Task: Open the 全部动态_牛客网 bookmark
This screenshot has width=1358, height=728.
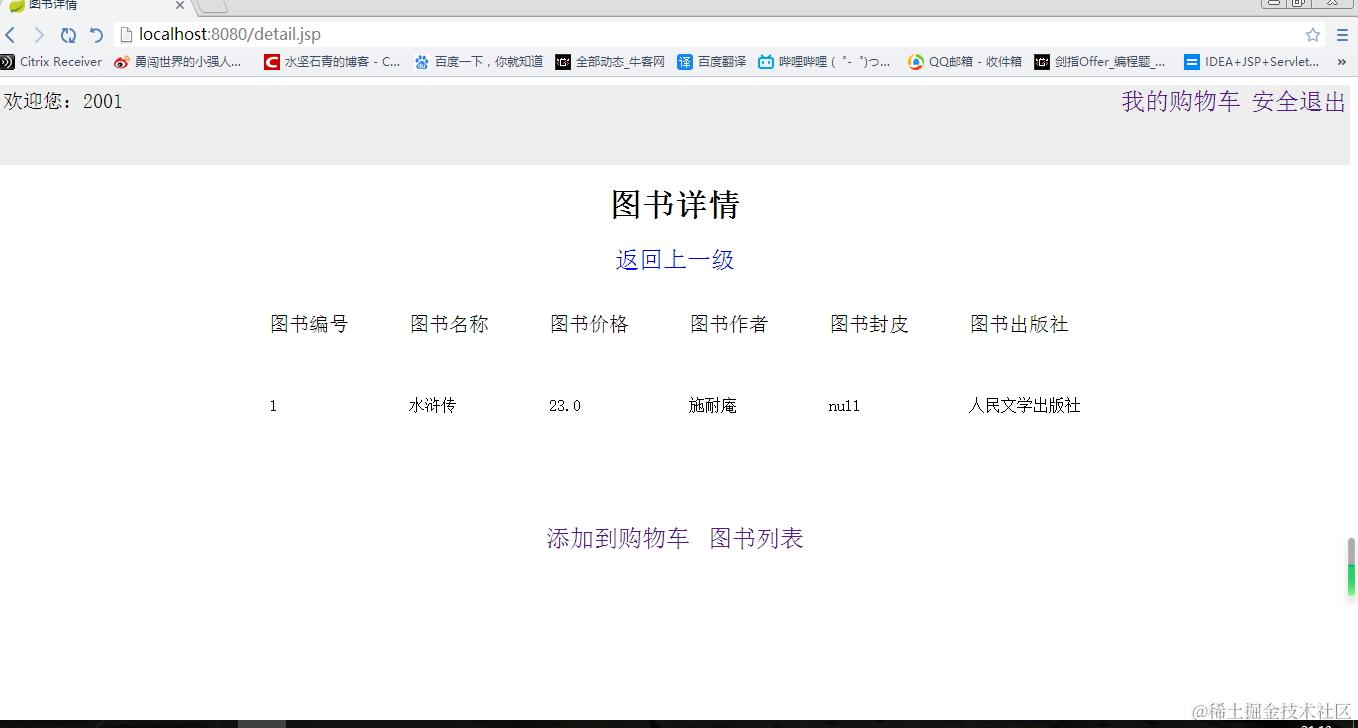Action: point(610,61)
